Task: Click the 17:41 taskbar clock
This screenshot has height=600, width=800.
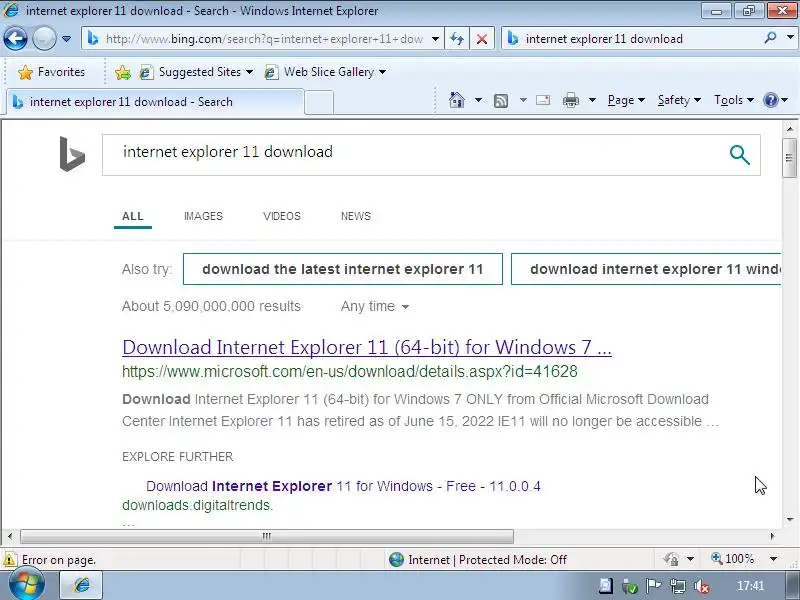Action: [750, 586]
